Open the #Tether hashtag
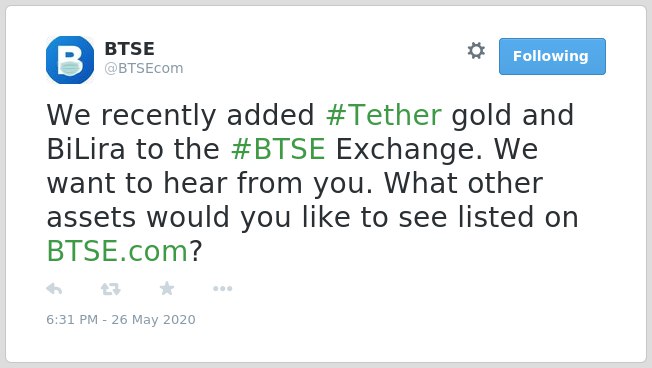Image resolution: width=652 pixels, height=368 pixels. coord(383,115)
